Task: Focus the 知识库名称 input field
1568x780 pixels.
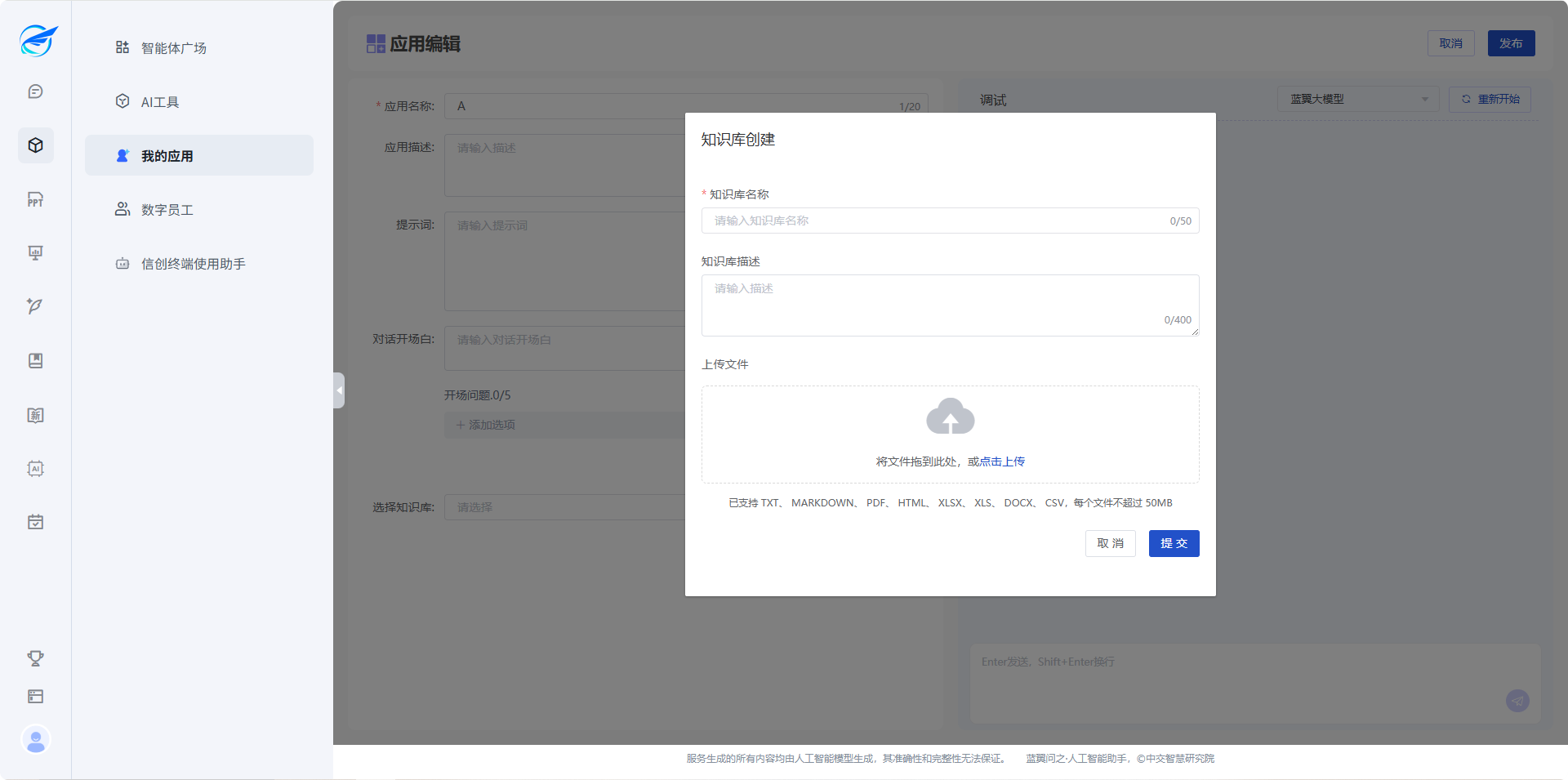Action: click(950, 221)
